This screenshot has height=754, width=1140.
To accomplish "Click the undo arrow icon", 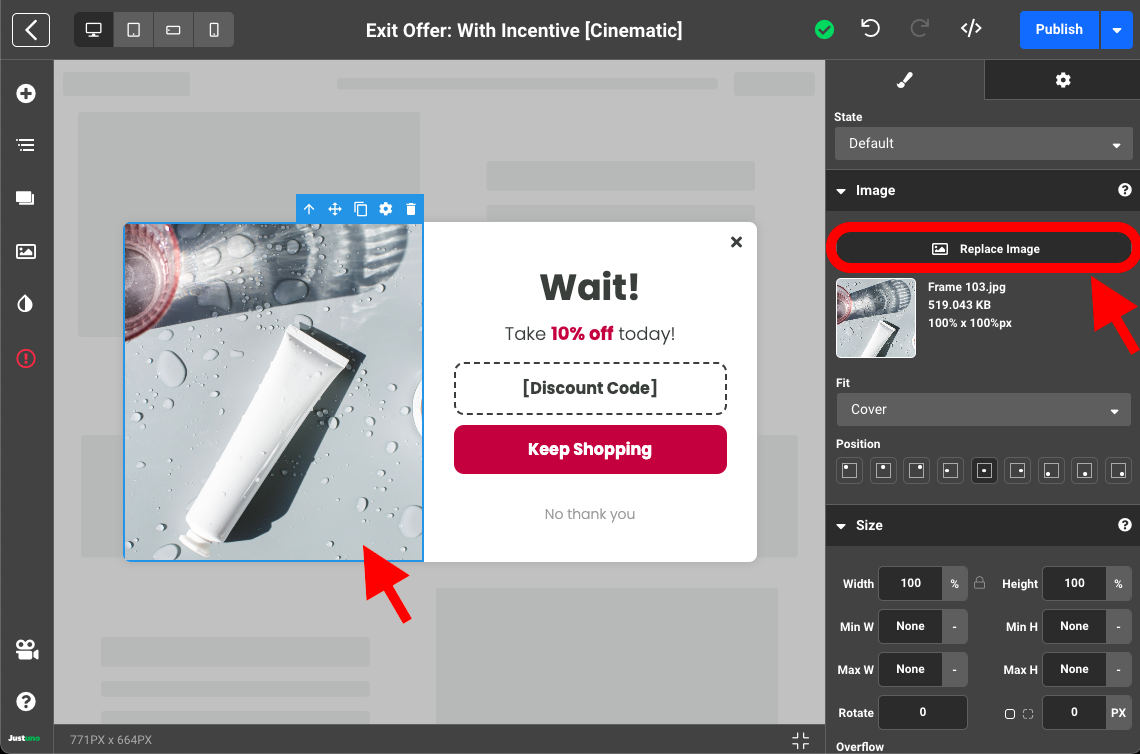I will [870, 29].
